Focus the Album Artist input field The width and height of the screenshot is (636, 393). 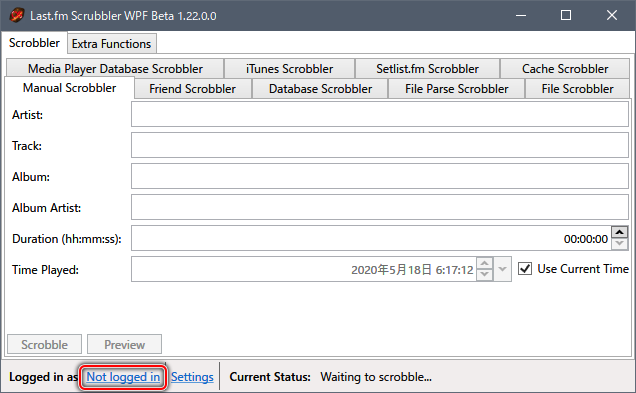[x=380, y=207]
